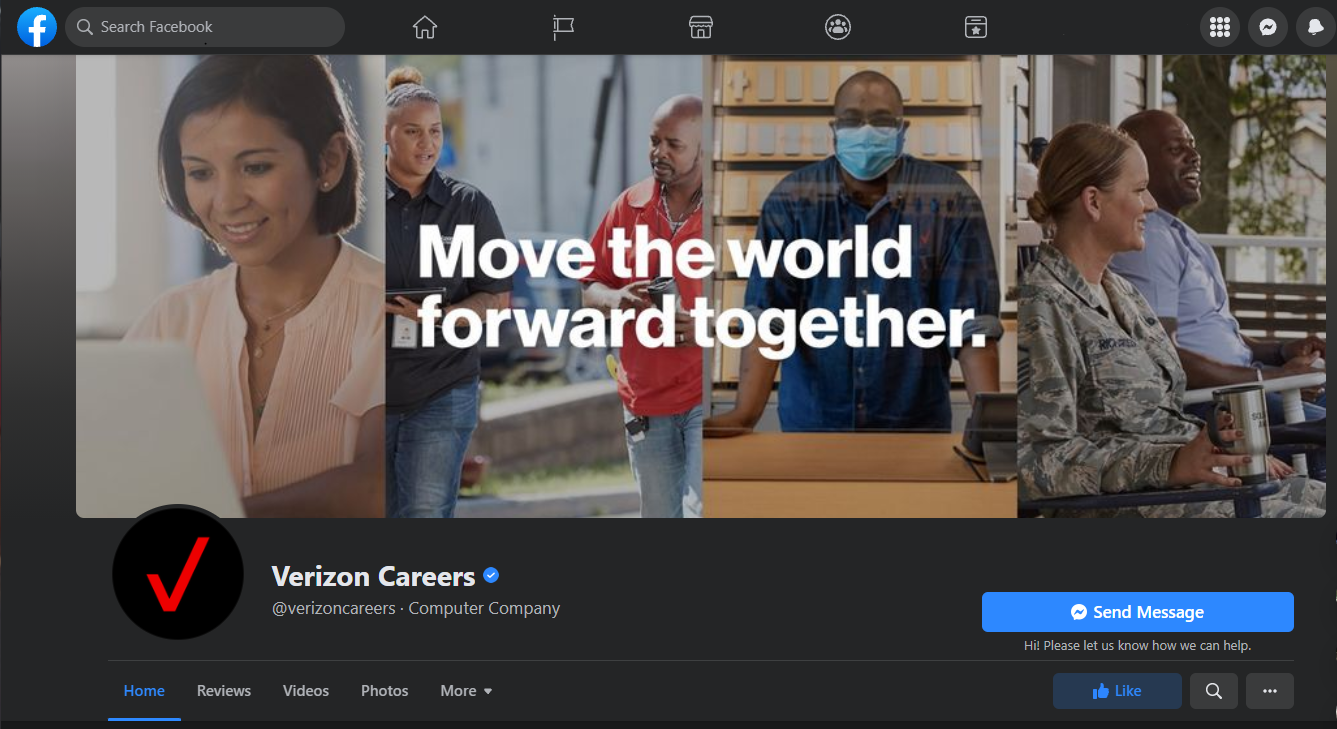The height and width of the screenshot is (729, 1337).
Task: Open the Groups icon in top bar
Action: (838, 27)
